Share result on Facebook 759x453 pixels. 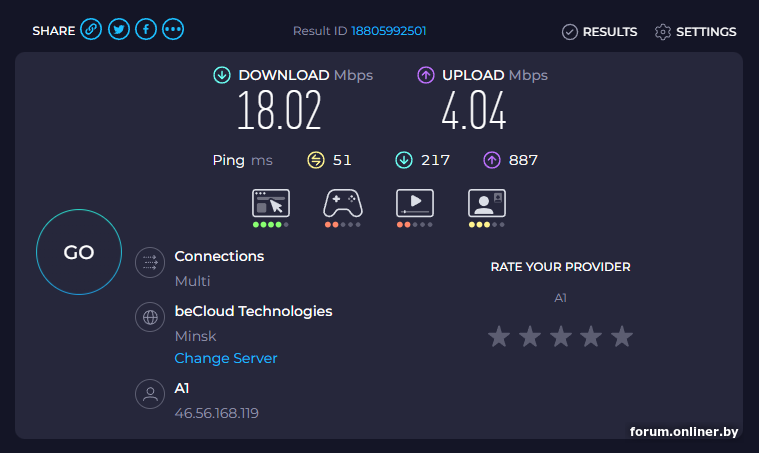146,30
